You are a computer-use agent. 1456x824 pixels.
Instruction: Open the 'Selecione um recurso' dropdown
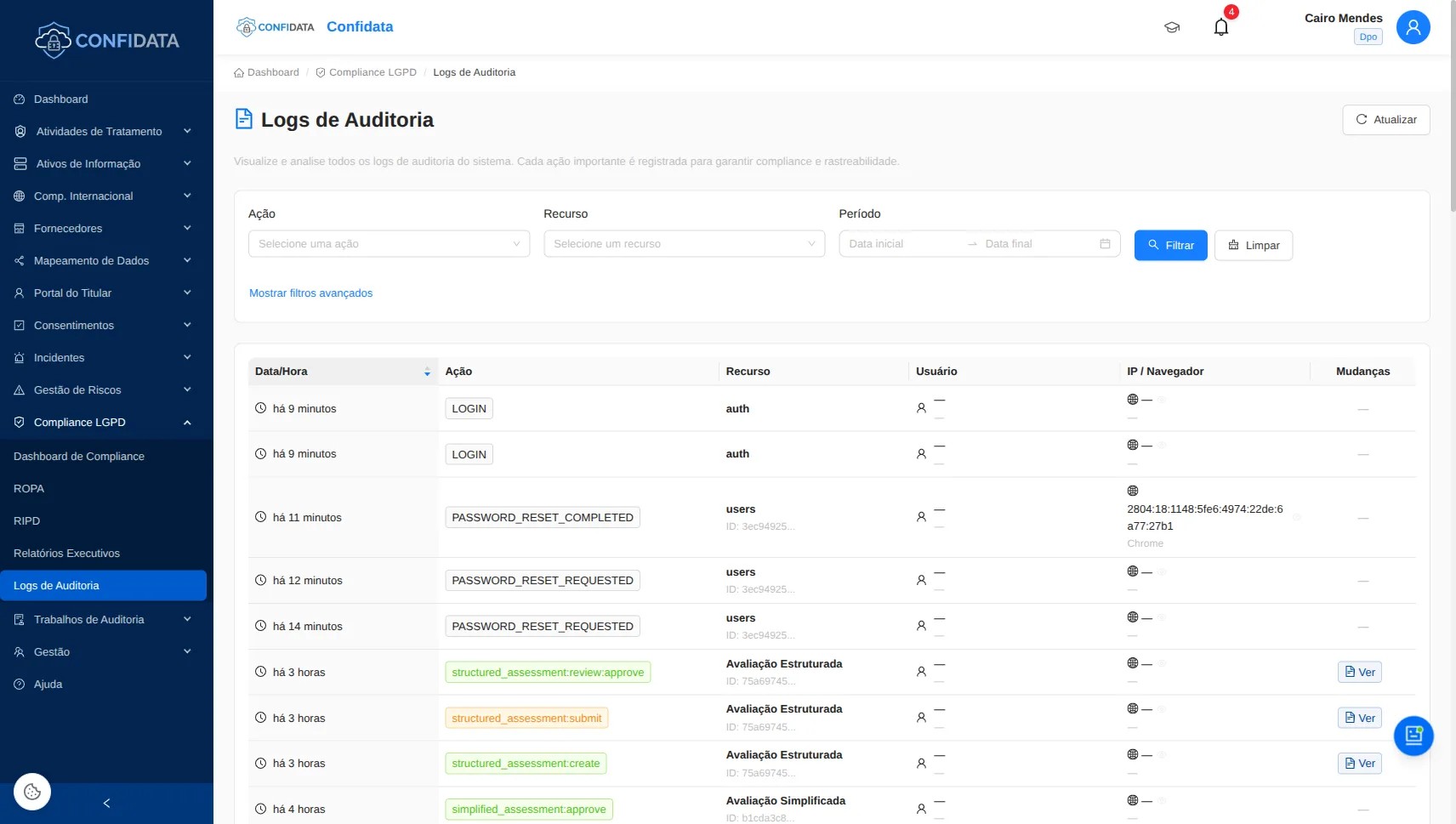pos(683,243)
